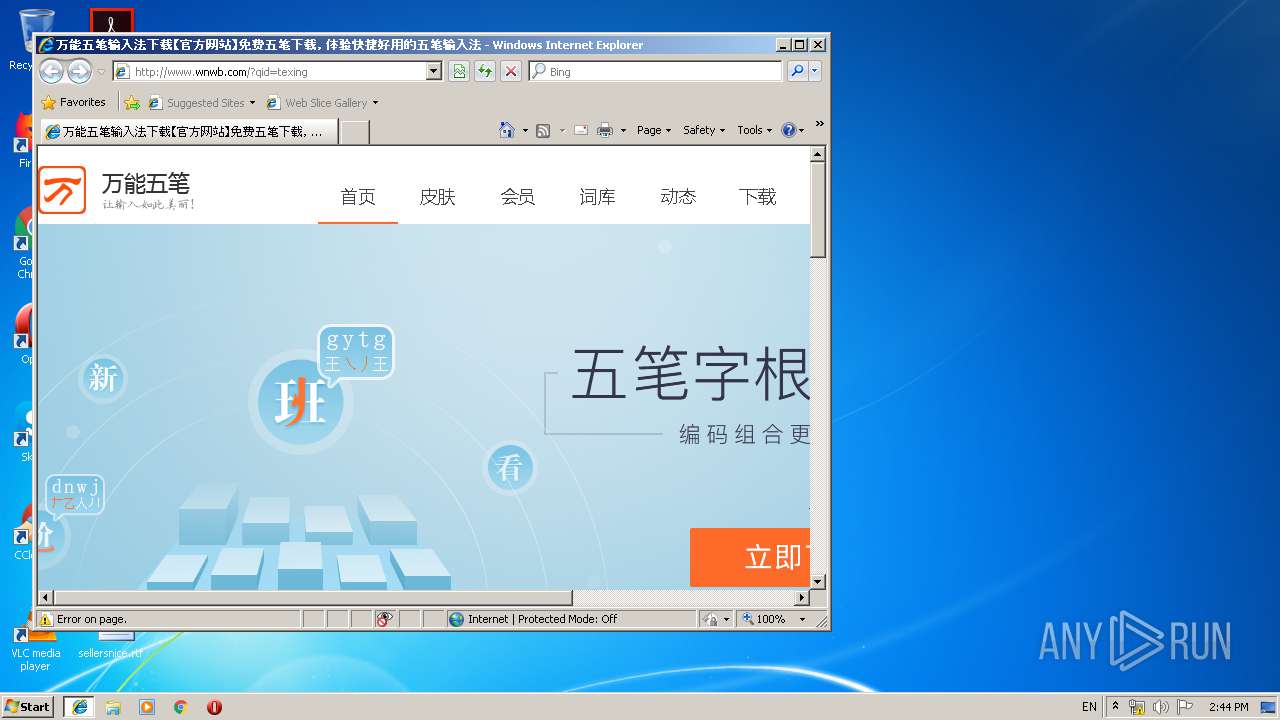
Task: Expand command bar overflow chevron
Action: 820,124
